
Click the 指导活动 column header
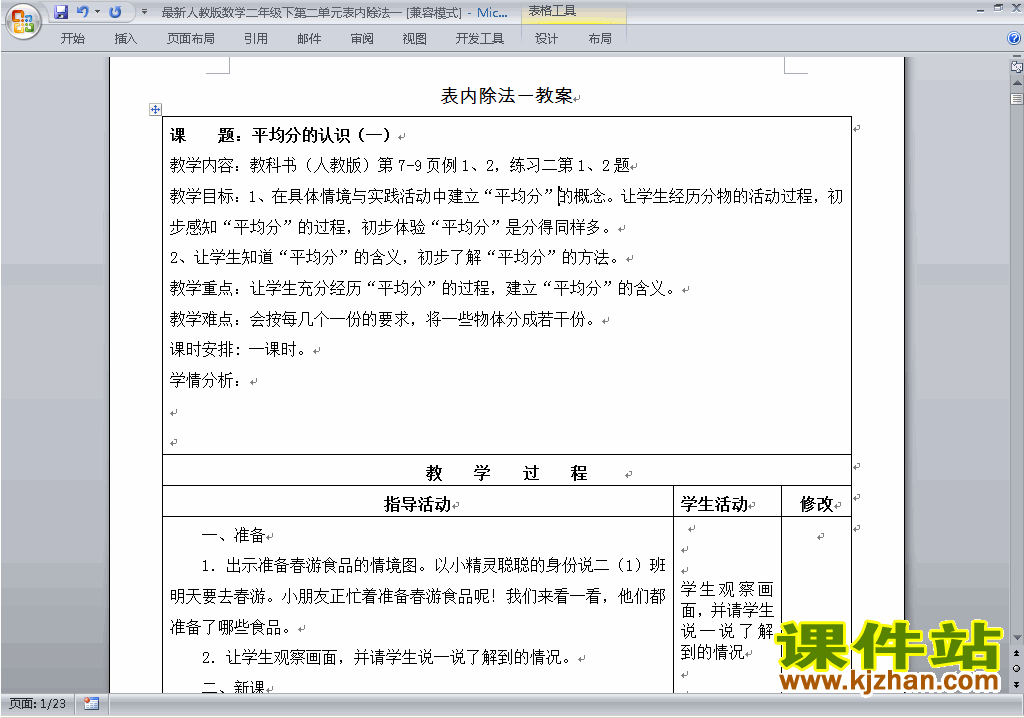pyautogui.click(x=417, y=504)
